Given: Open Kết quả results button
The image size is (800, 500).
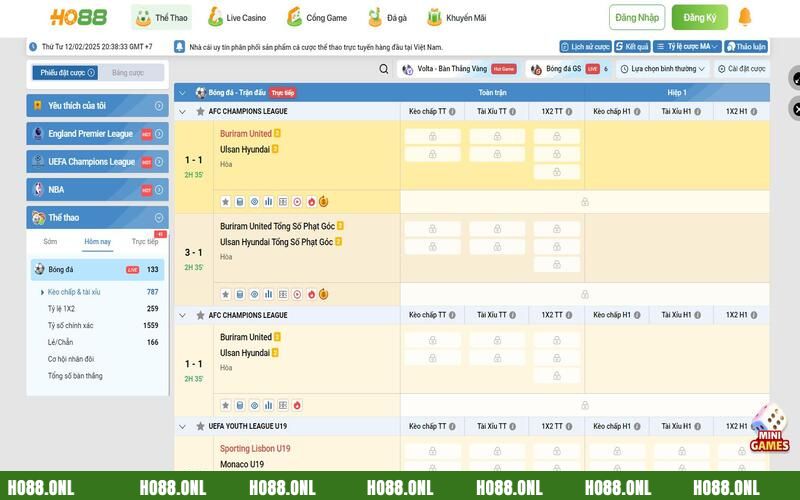Looking at the screenshot, I should (632, 46).
